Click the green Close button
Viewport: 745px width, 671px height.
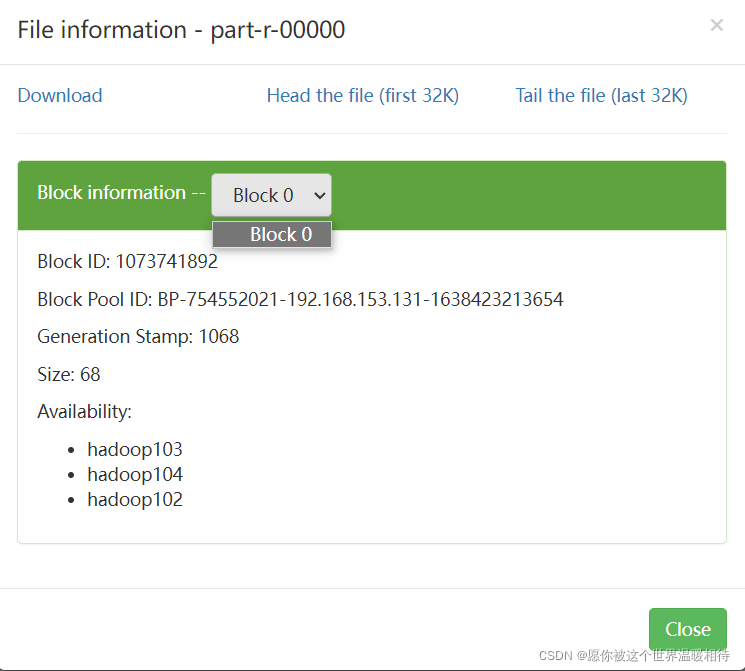point(688,629)
